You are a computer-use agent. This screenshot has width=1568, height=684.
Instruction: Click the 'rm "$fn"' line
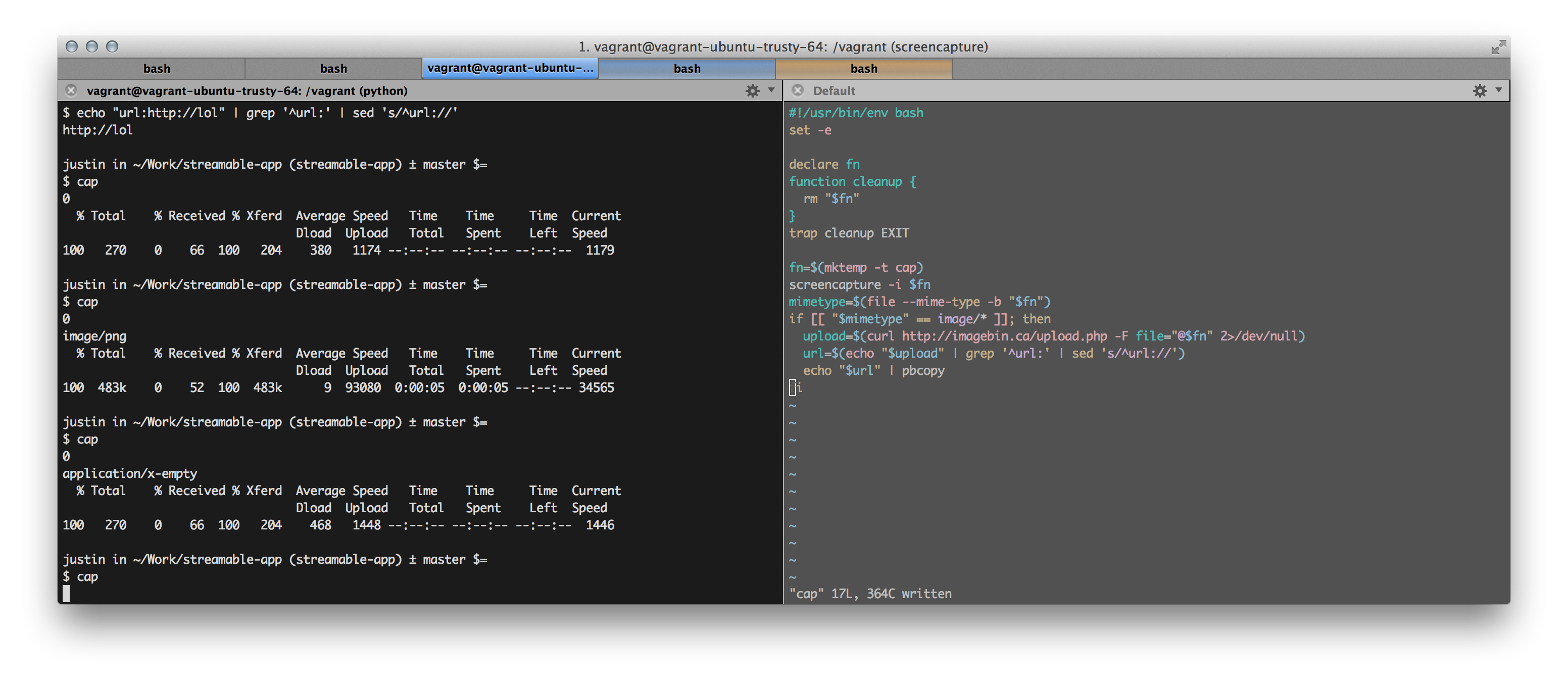[x=831, y=199]
